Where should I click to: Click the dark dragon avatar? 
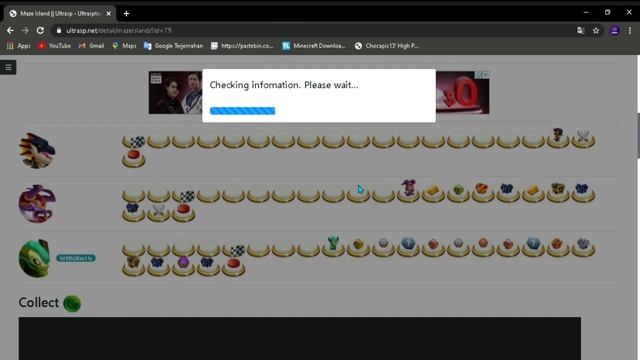(x=37, y=150)
